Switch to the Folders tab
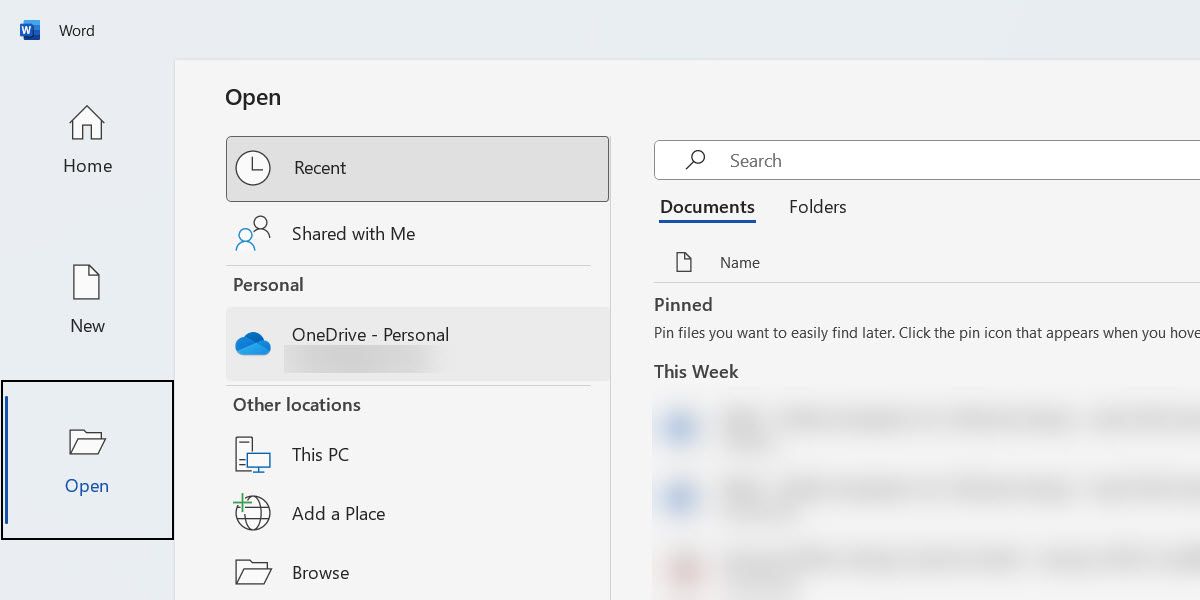Image resolution: width=1200 pixels, height=600 pixels. tap(817, 207)
